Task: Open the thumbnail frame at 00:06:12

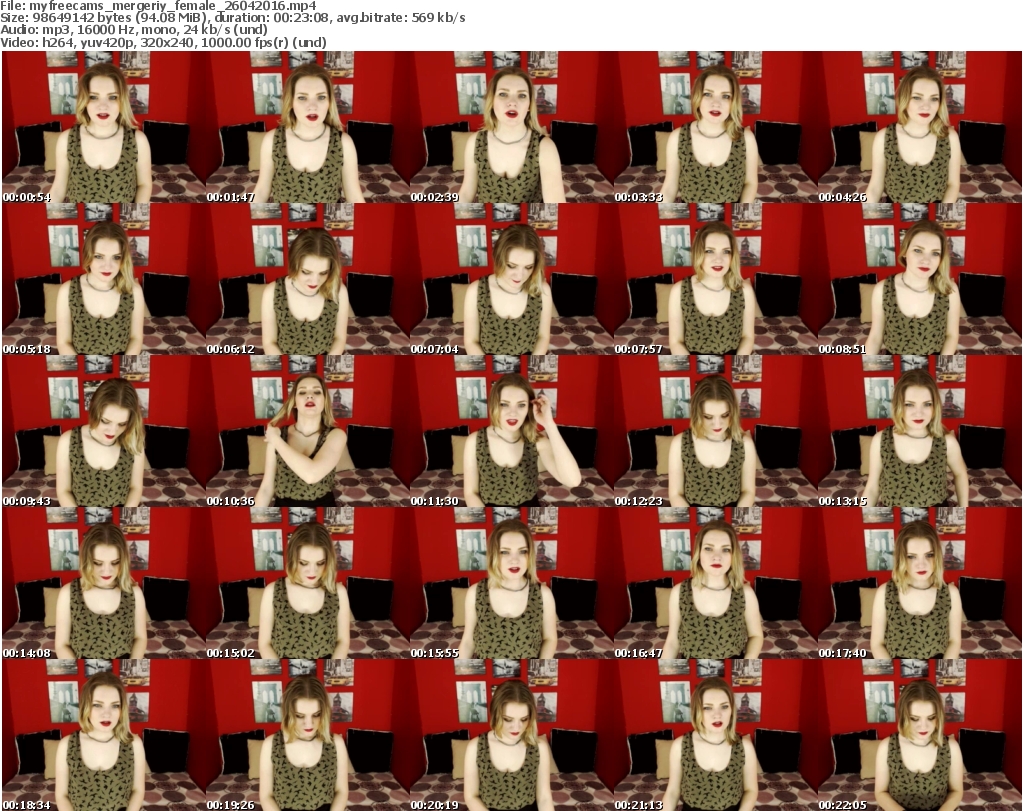Action: click(x=308, y=279)
